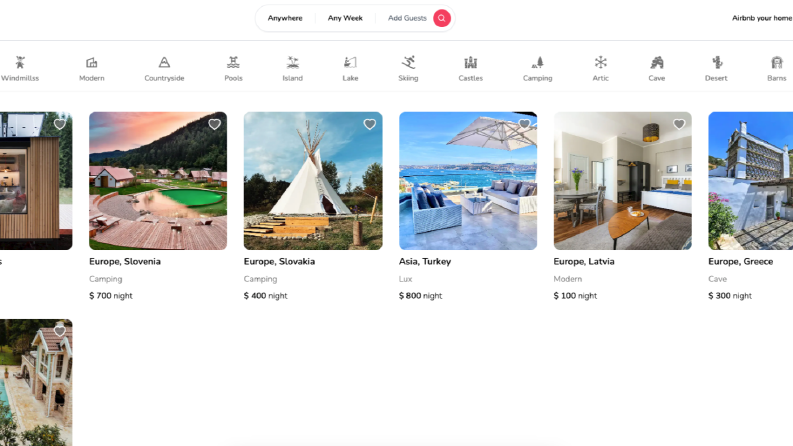Viewport: 793px width, 446px height.
Task: Select the Camping category icon
Action: [537, 63]
